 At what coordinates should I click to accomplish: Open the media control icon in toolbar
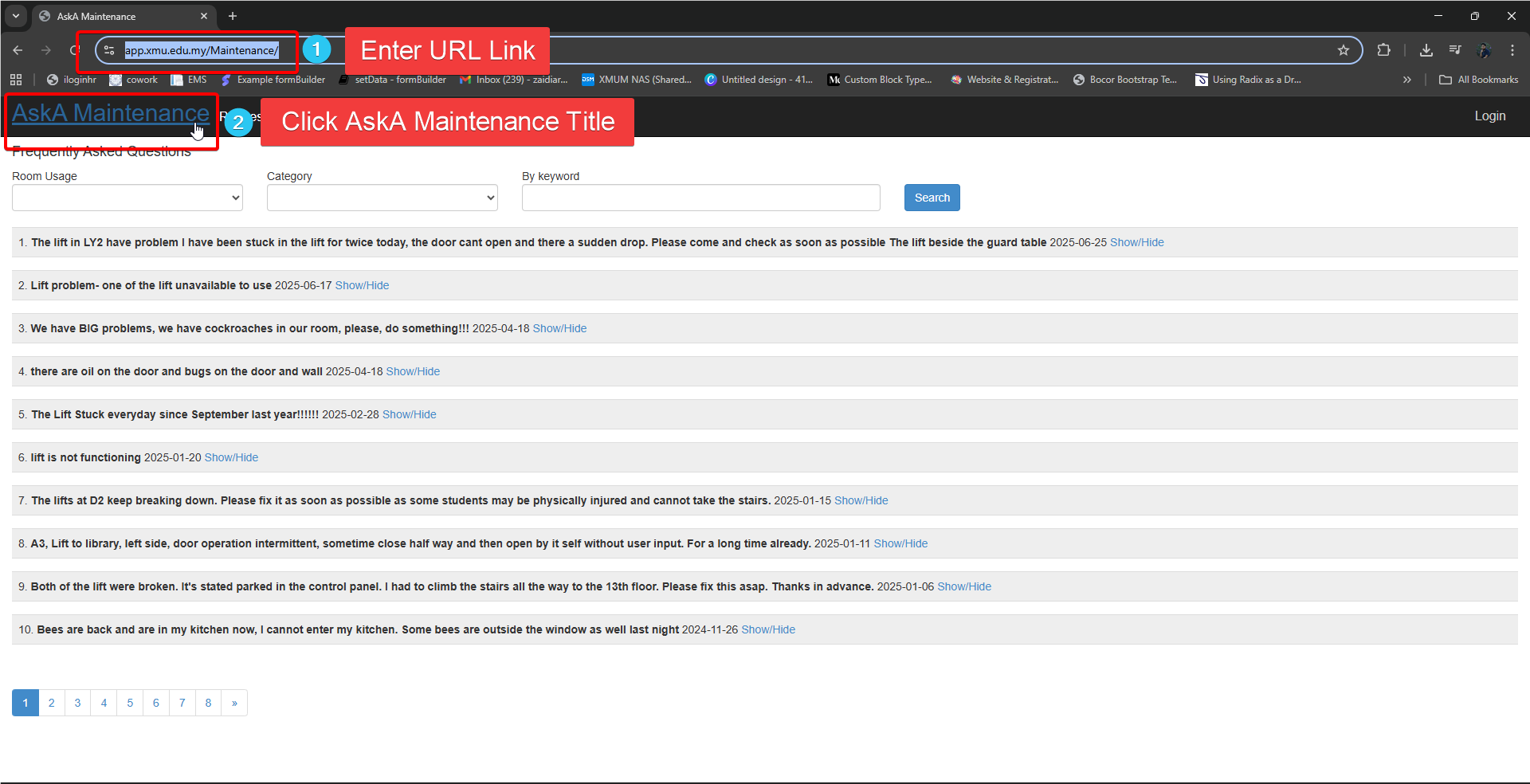tap(1455, 50)
